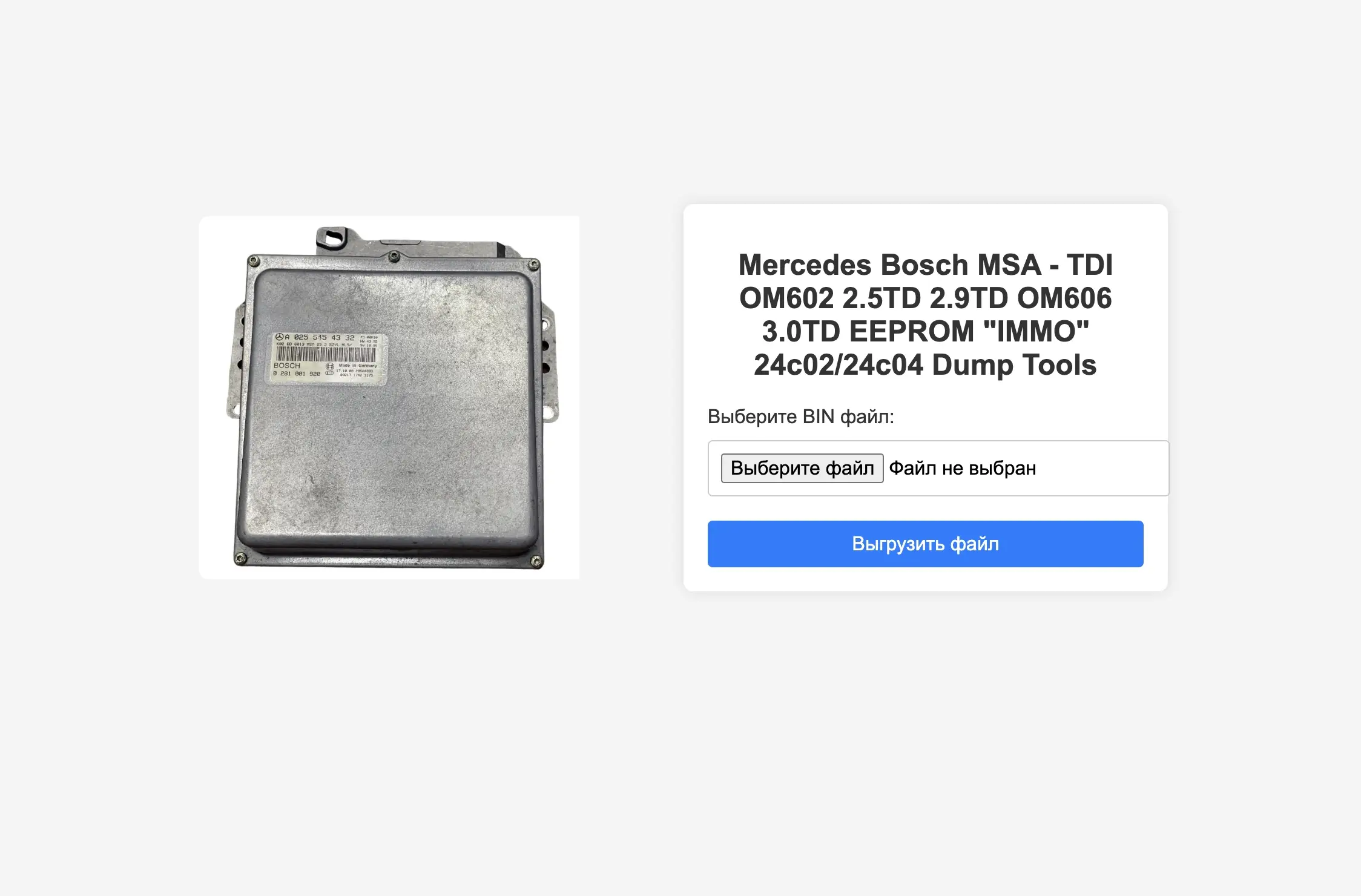
Task: Click the Bosch armature circle icon on sticker
Action: pyautogui.click(x=330, y=366)
